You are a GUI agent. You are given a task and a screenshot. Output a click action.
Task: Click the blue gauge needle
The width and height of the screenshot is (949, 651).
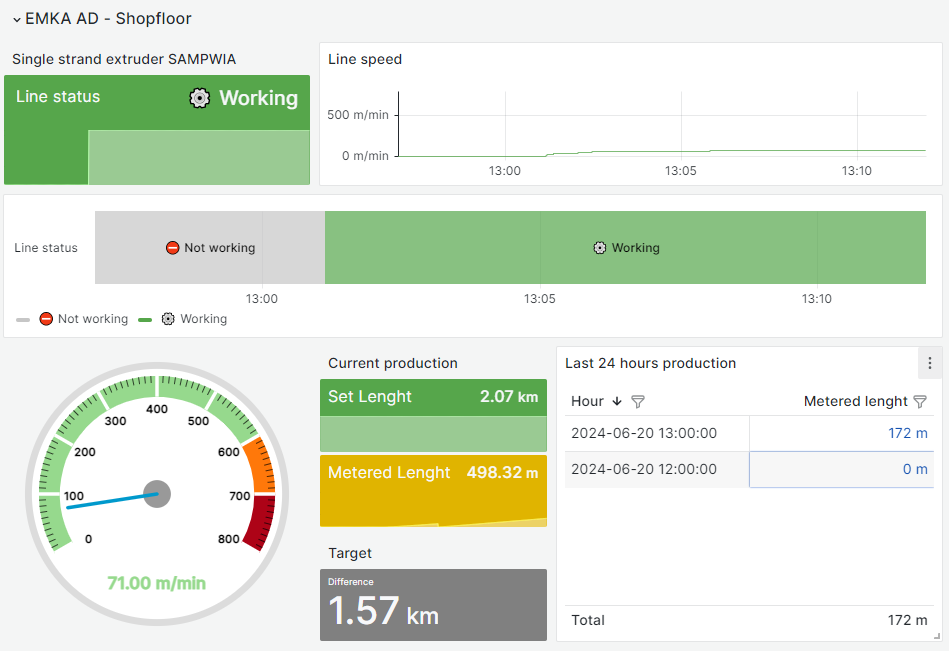113,501
